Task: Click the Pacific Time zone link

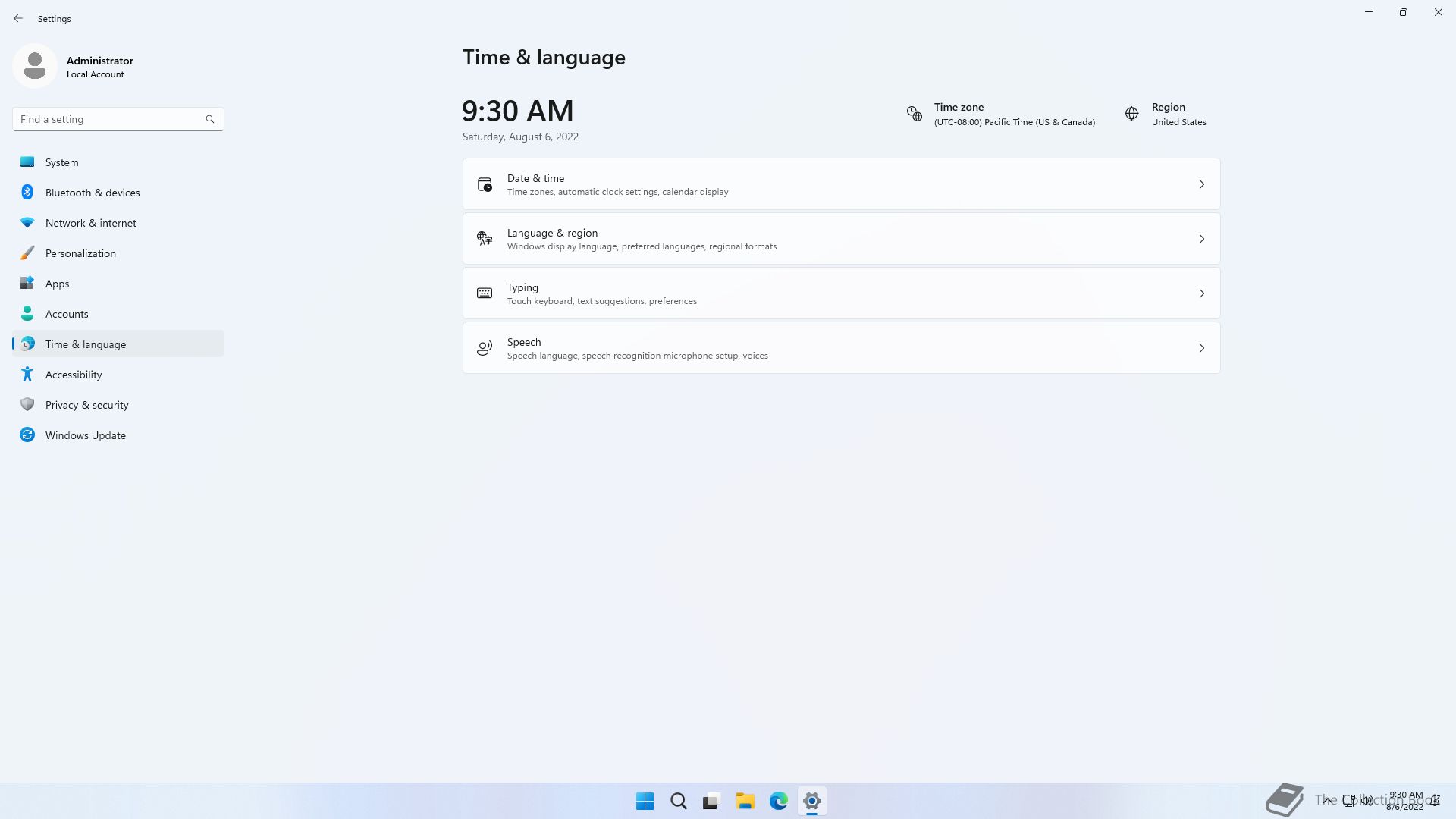Action: tap(1014, 122)
